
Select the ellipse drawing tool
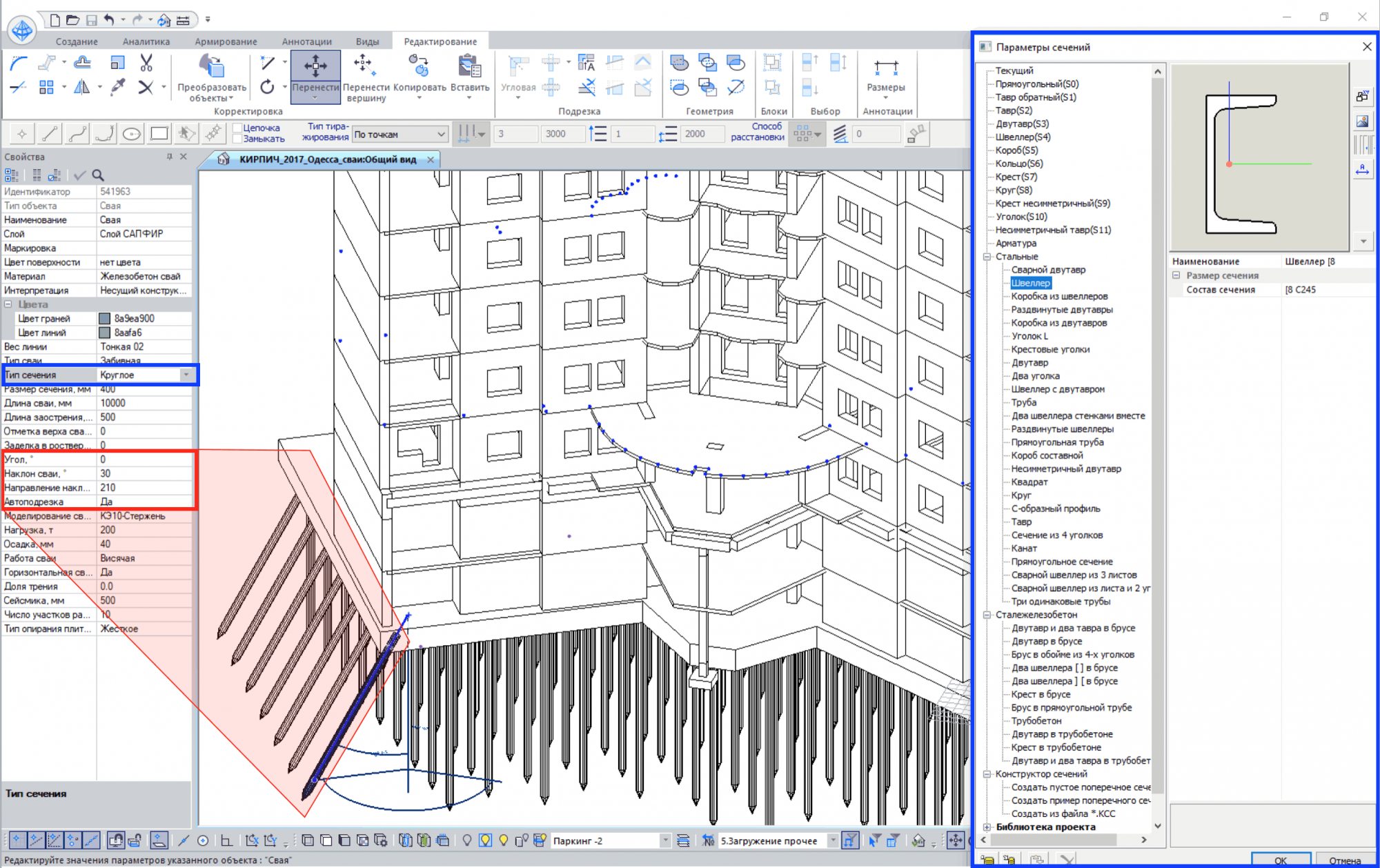[131, 134]
